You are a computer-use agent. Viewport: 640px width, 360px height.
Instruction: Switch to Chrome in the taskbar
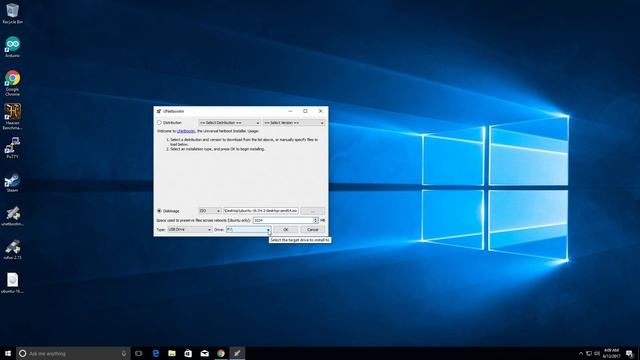coord(221,353)
